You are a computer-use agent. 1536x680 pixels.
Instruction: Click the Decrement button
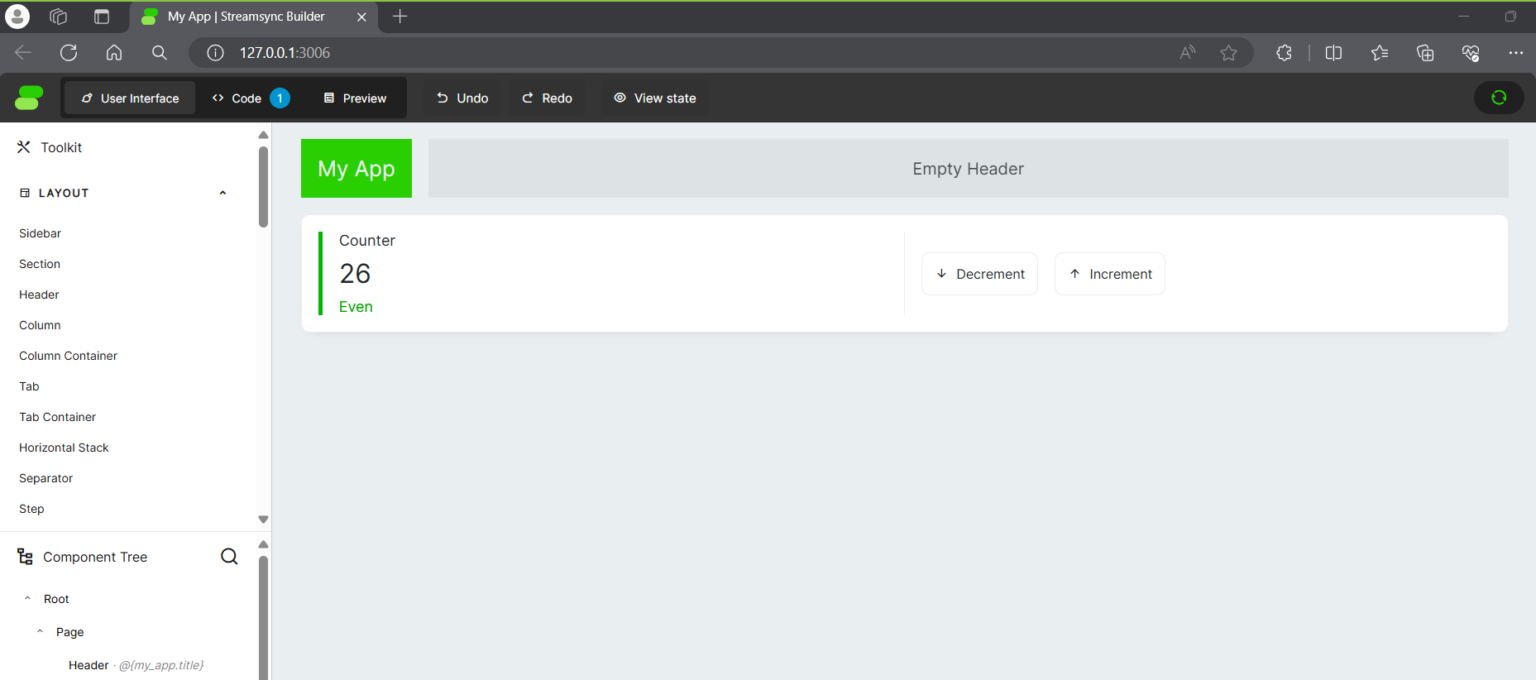click(979, 274)
